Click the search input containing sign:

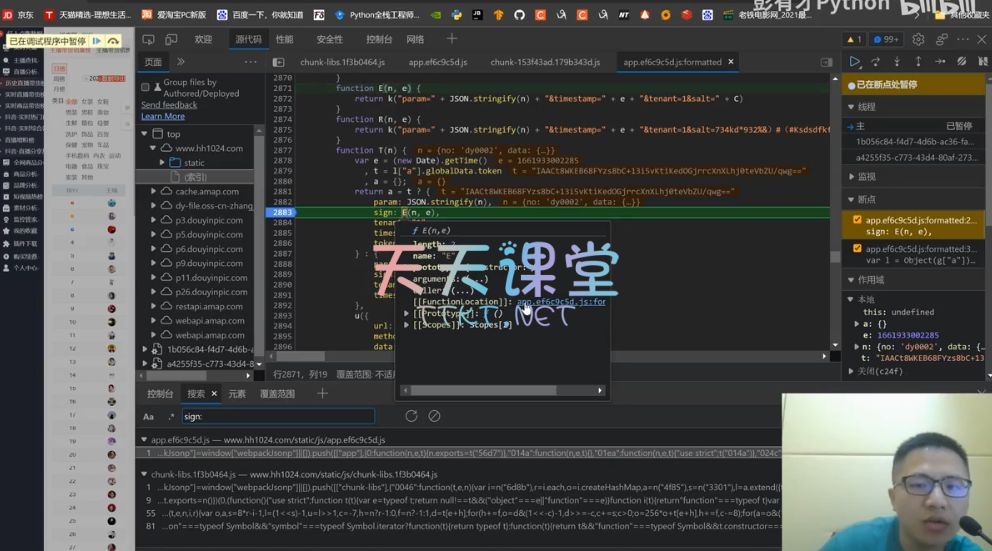[277, 416]
